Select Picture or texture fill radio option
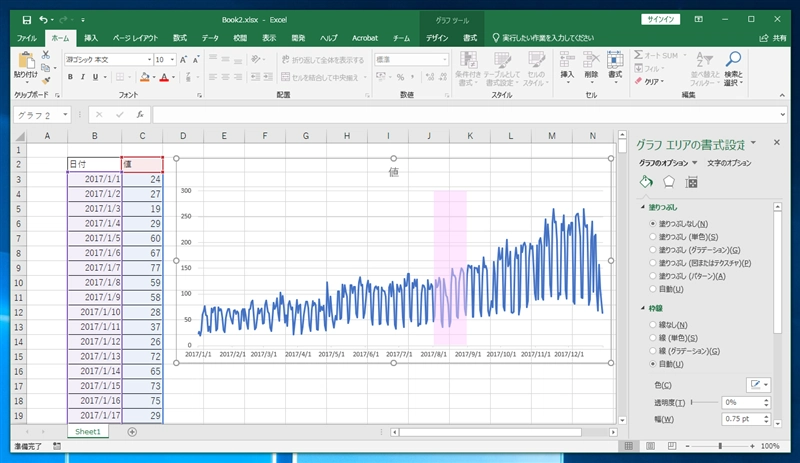Image resolution: width=800 pixels, height=463 pixels. click(653, 263)
